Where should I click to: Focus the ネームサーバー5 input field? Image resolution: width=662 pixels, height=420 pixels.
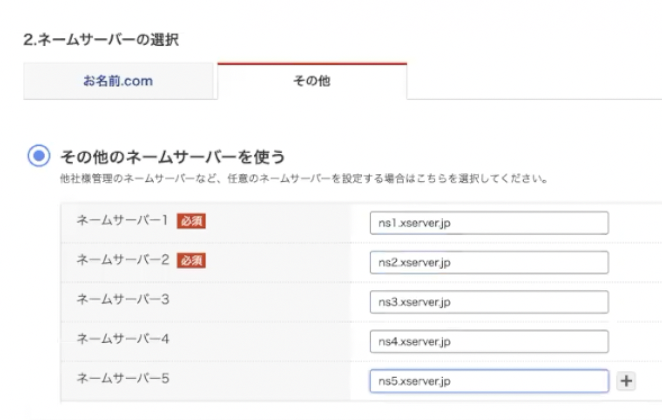coord(489,381)
